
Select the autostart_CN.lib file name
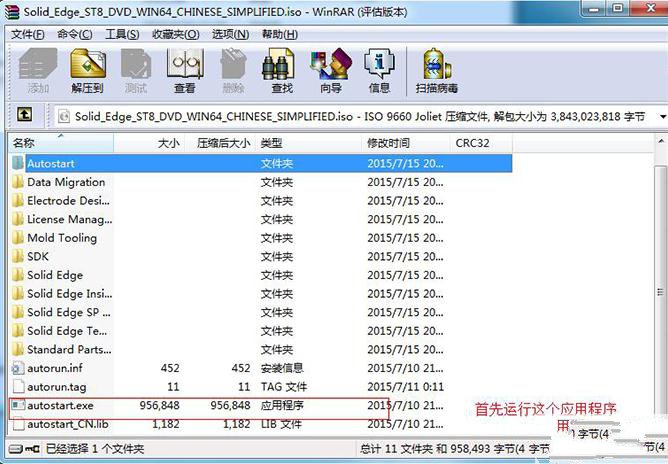click(x=68, y=424)
